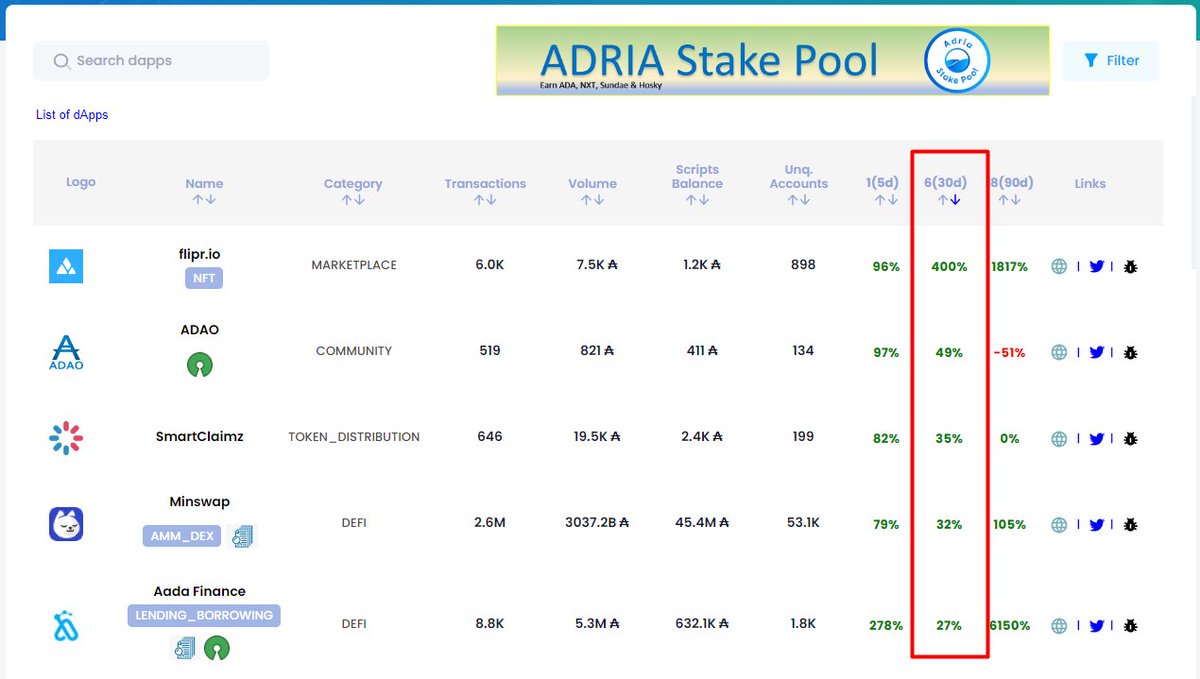Click the 6150% value for Aada Finance
Screen dimensions: 1200x679
click(1010, 626)
